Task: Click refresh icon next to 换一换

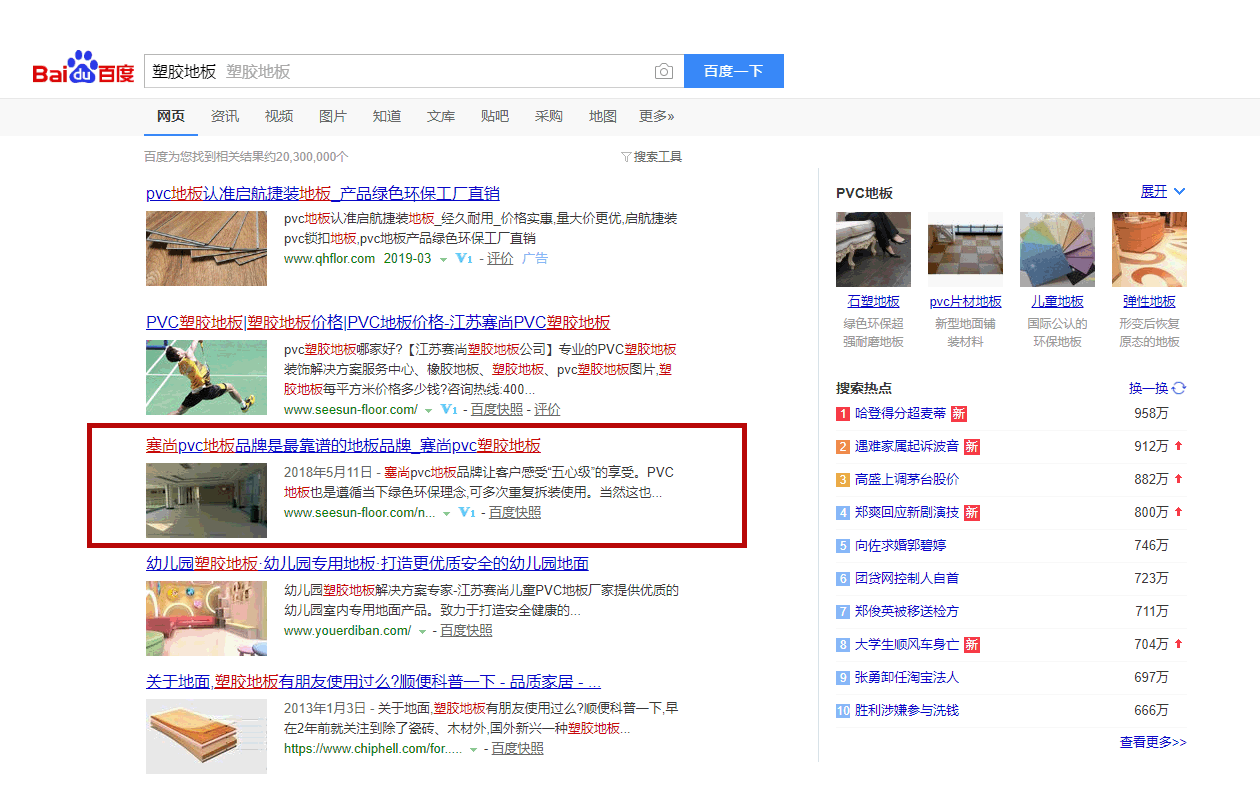Action: click(1179, 388)
